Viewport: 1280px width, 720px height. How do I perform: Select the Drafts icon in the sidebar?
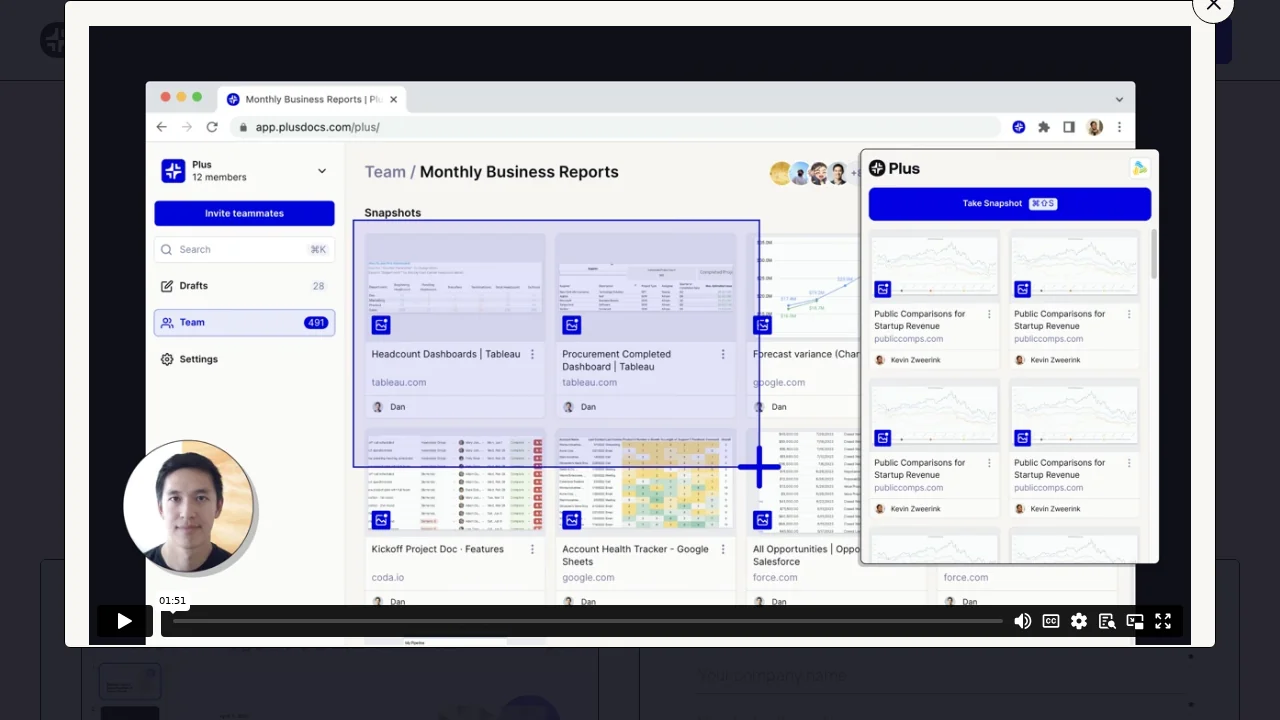click(x=167, y=286)
